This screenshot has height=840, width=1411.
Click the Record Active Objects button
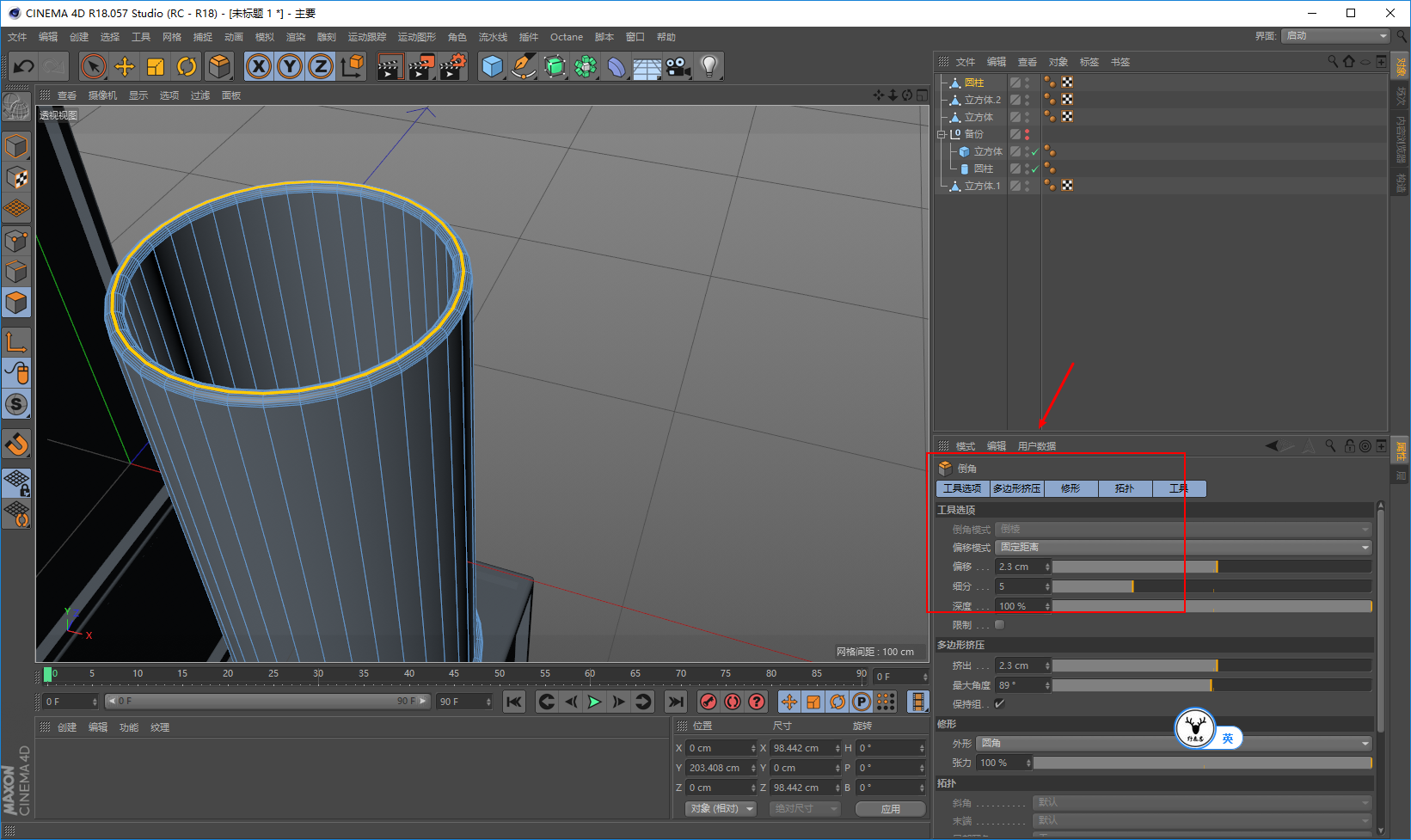coord(709,702)
